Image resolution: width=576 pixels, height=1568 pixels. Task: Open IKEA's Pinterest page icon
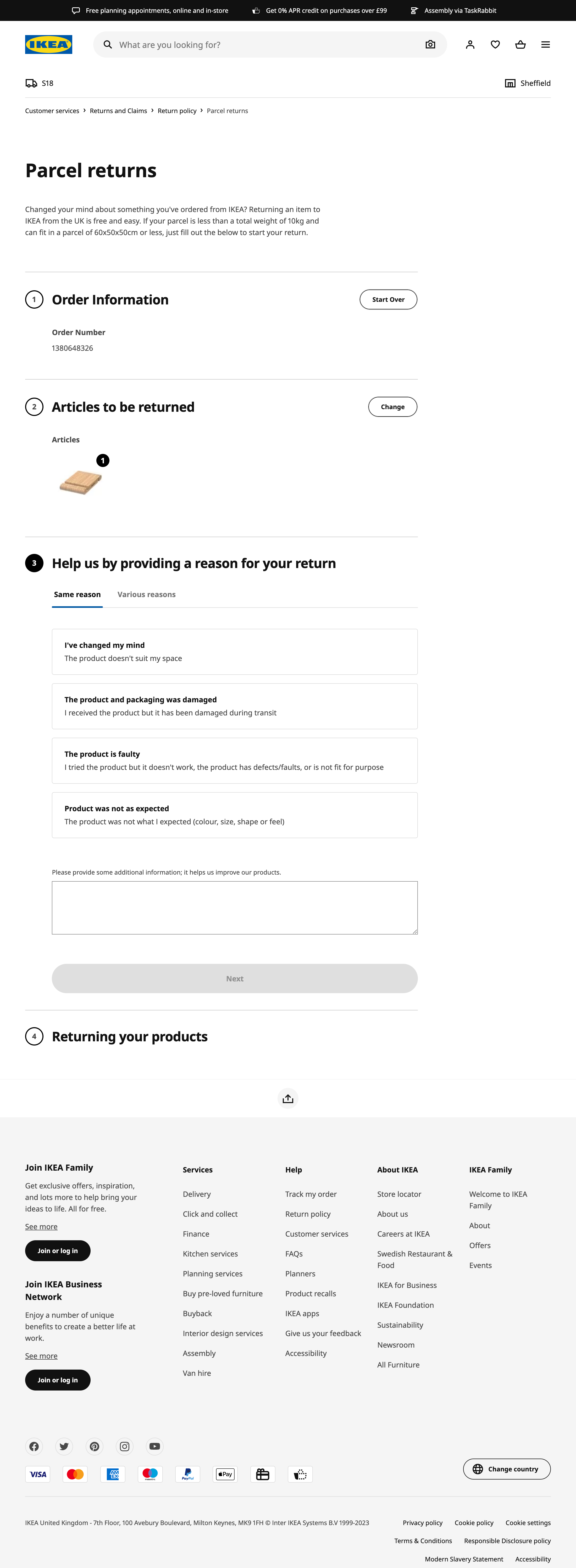point(94,1446)
